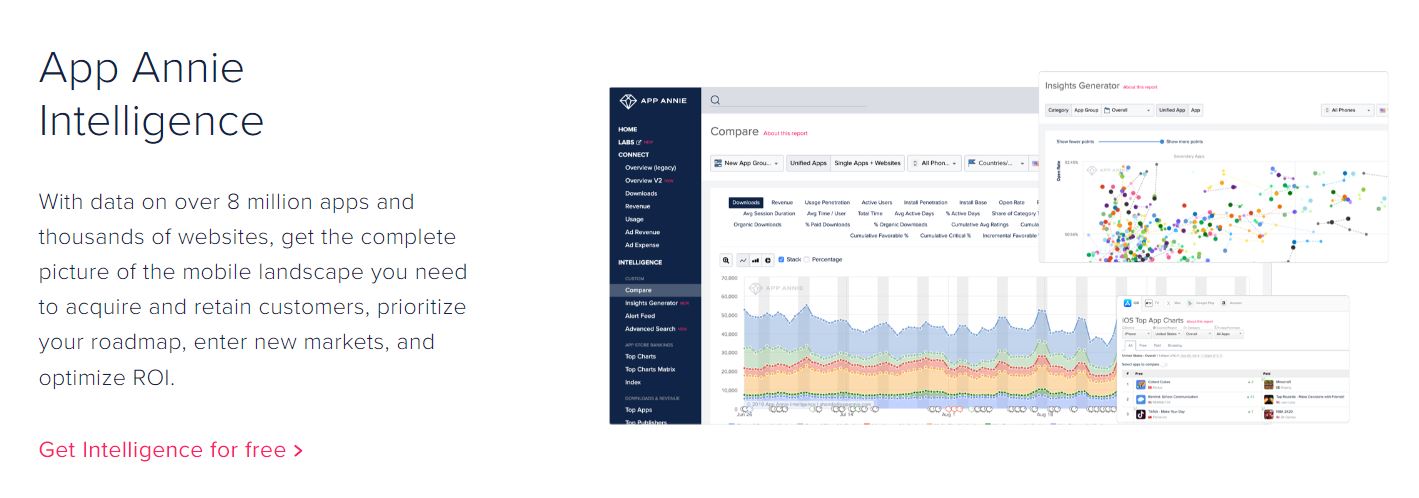Open All Phones dropdown in Compare
Viewport: 1419px width, 498px height.
[x=934, y=163]
